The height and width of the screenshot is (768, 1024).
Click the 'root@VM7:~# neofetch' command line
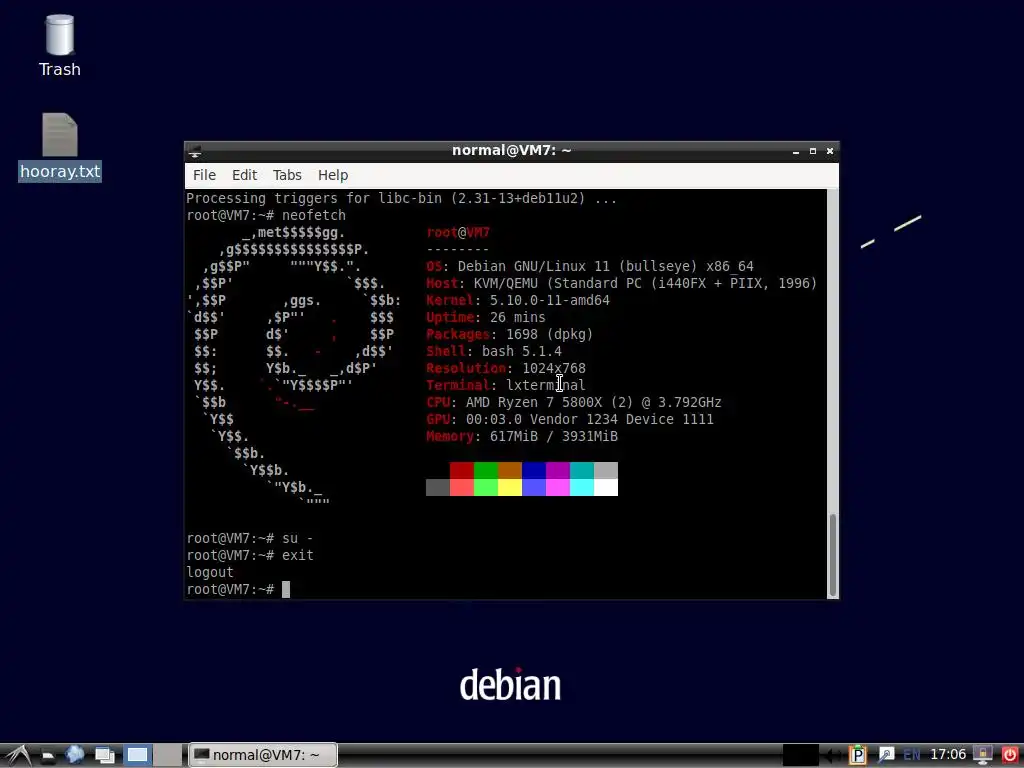pyautogui.click(x=266, y=216)
